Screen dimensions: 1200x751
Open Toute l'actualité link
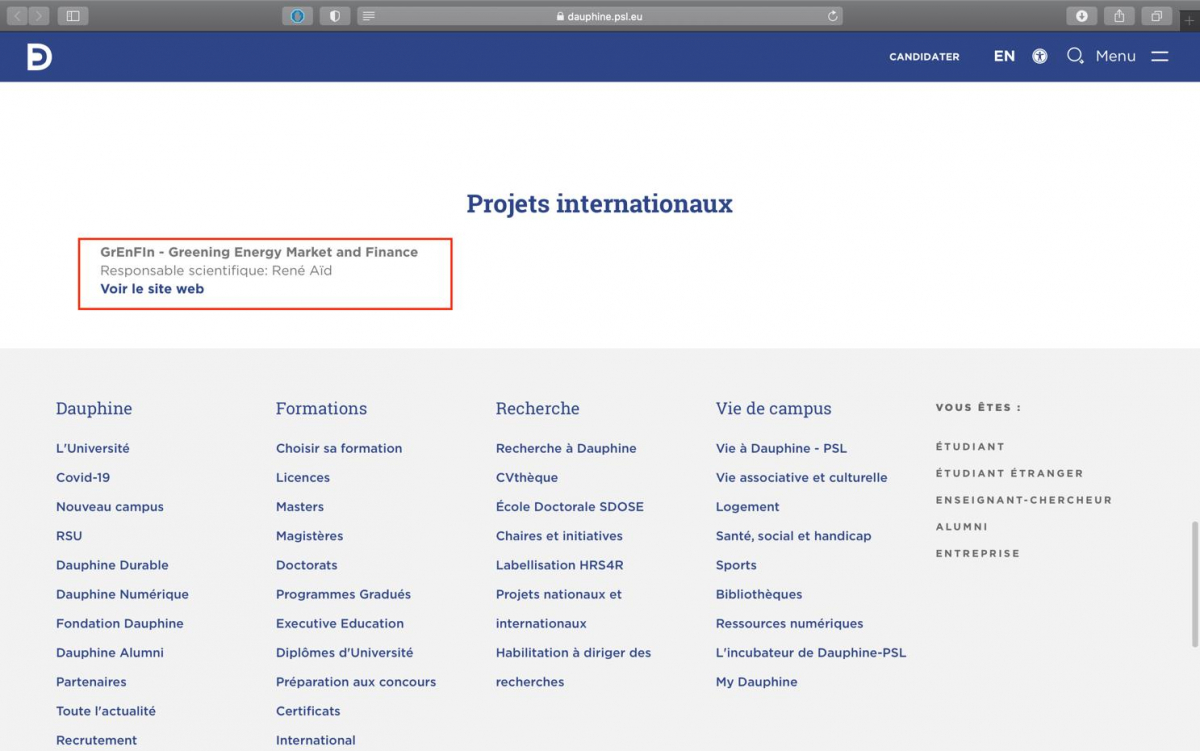click(106, 711)
